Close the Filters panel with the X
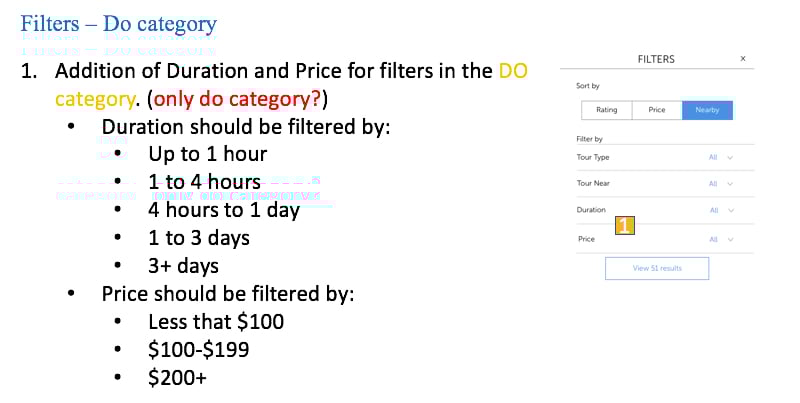800x403 pixels. click(743, 59)
